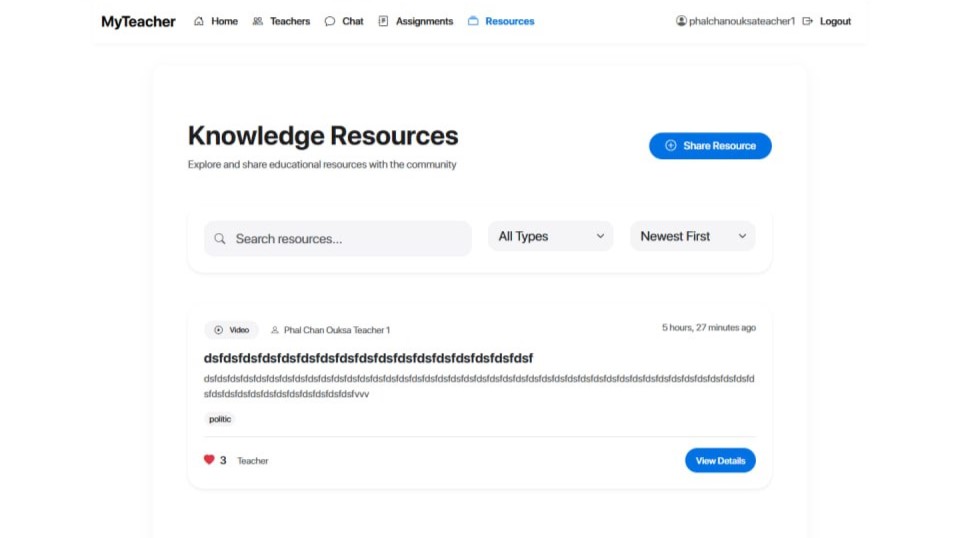
Task: Select the politic tag
Action: pyautogui.click(x=220, y=419)
